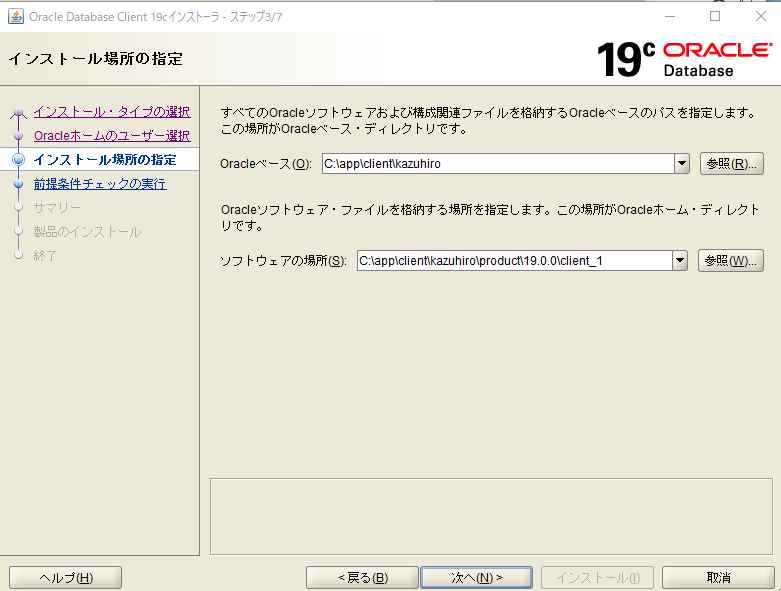Click the step bullet beside インストール・タイプの選択

click(17, 112)
